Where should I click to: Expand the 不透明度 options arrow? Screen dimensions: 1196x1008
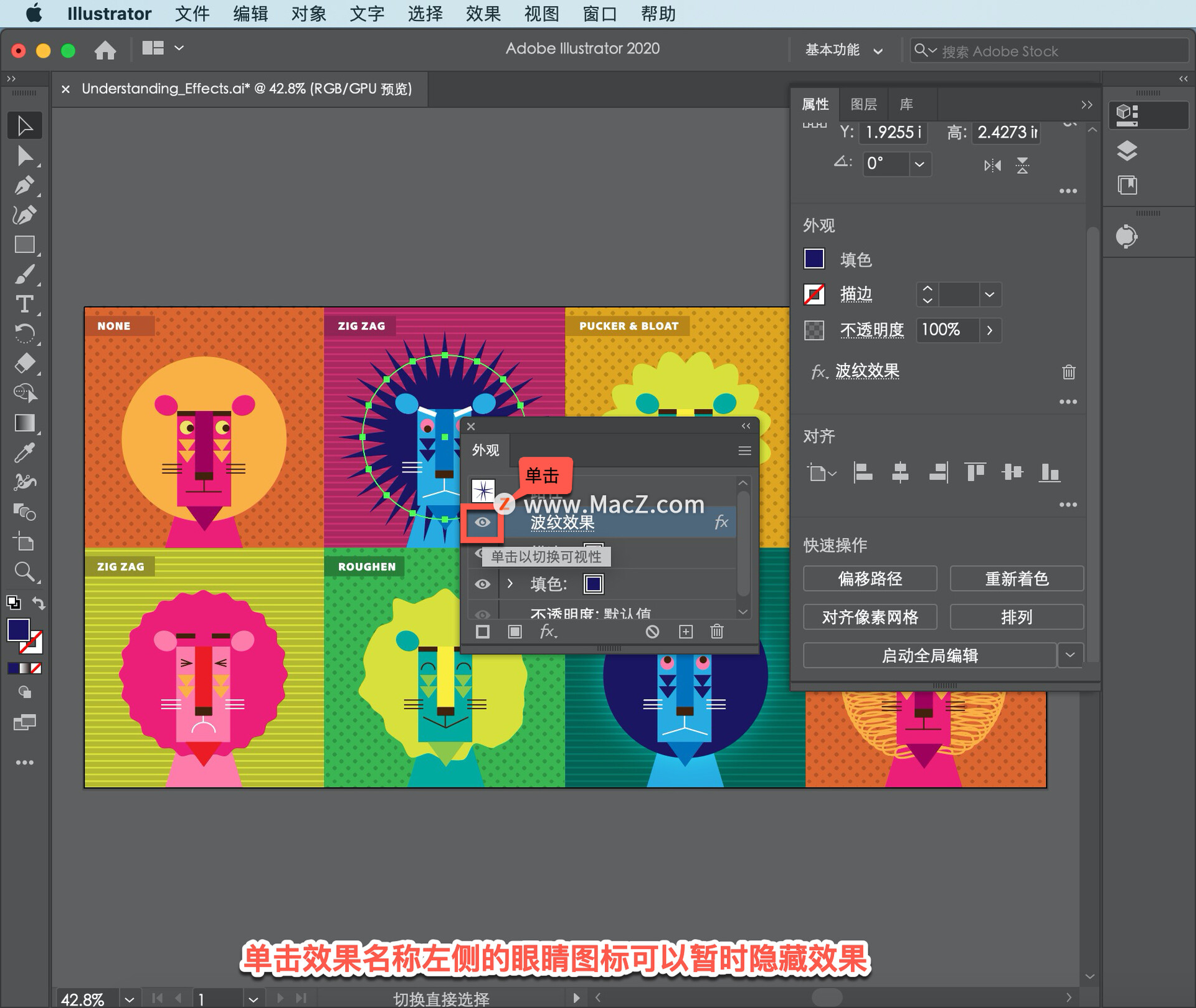[990, 330]
